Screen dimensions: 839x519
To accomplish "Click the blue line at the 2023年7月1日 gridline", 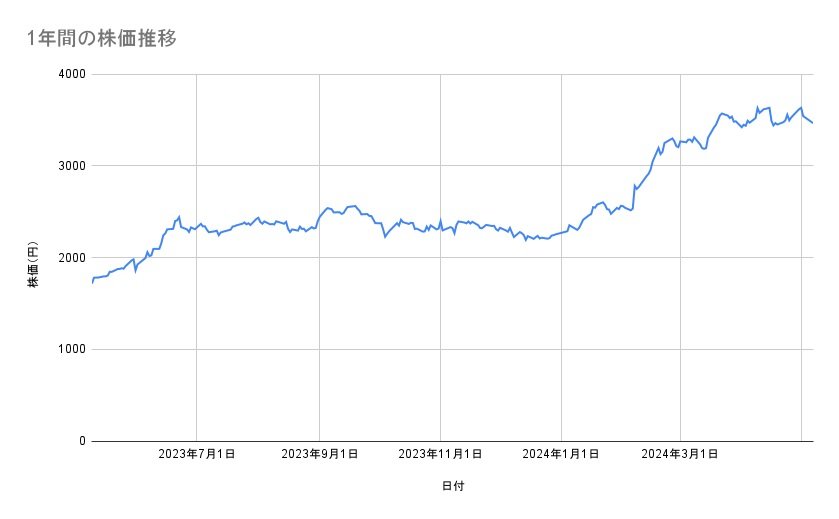I will point(196,227).
